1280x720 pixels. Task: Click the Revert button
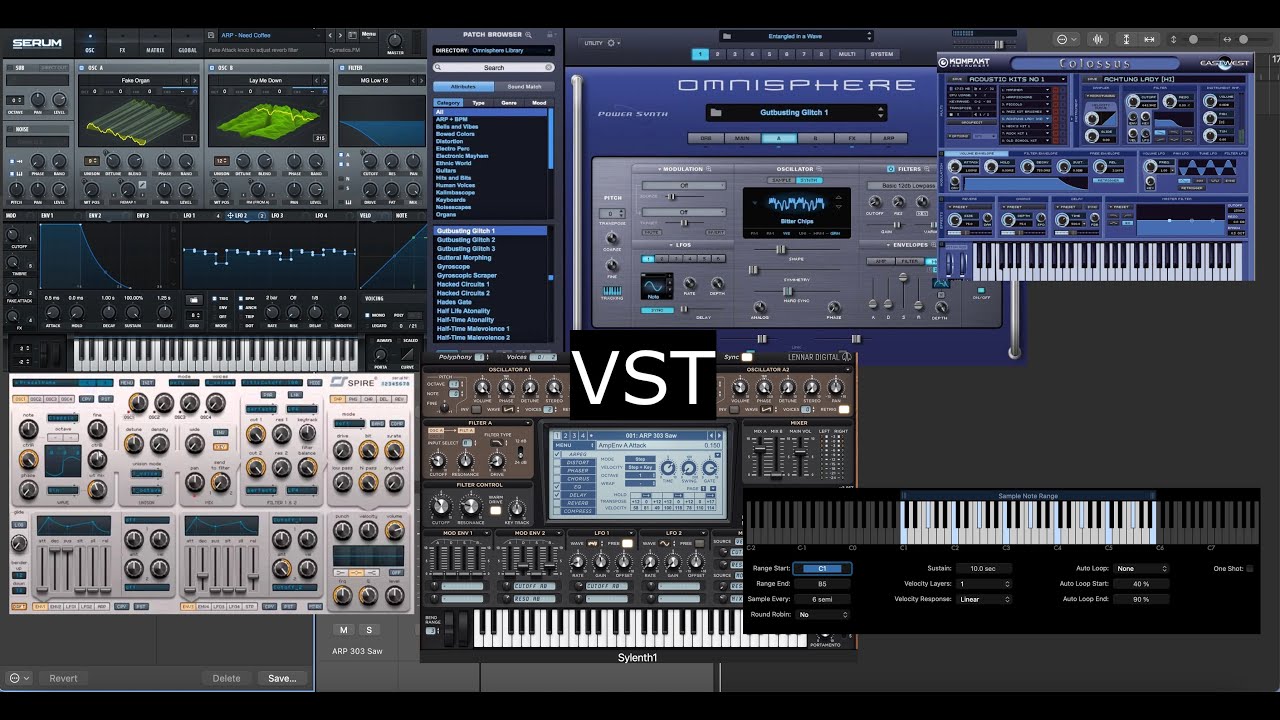point(63,678)
